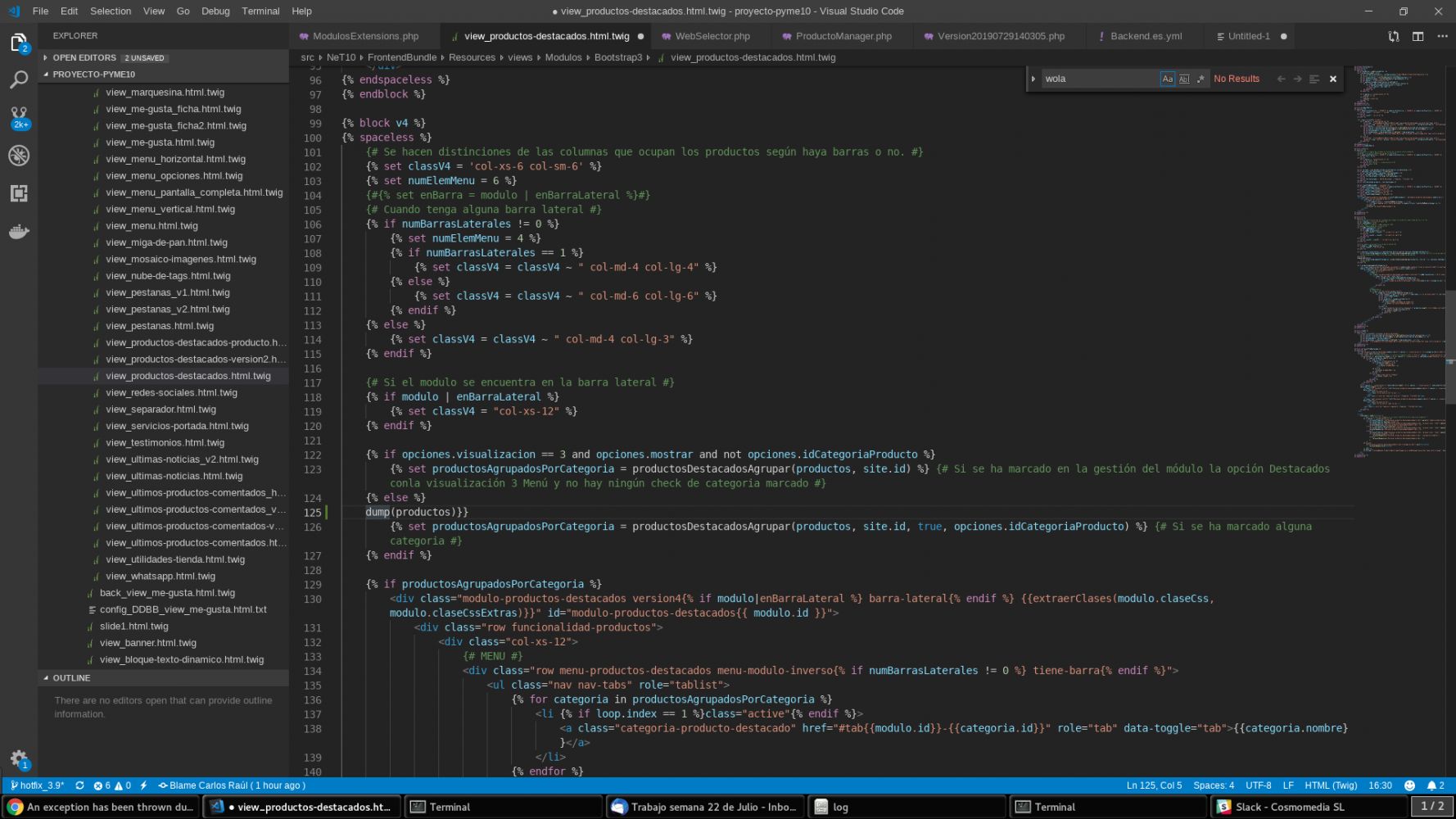Open the Manage gear menu
The width and height of the screenshot is (1456, 819).
point(19,758)
